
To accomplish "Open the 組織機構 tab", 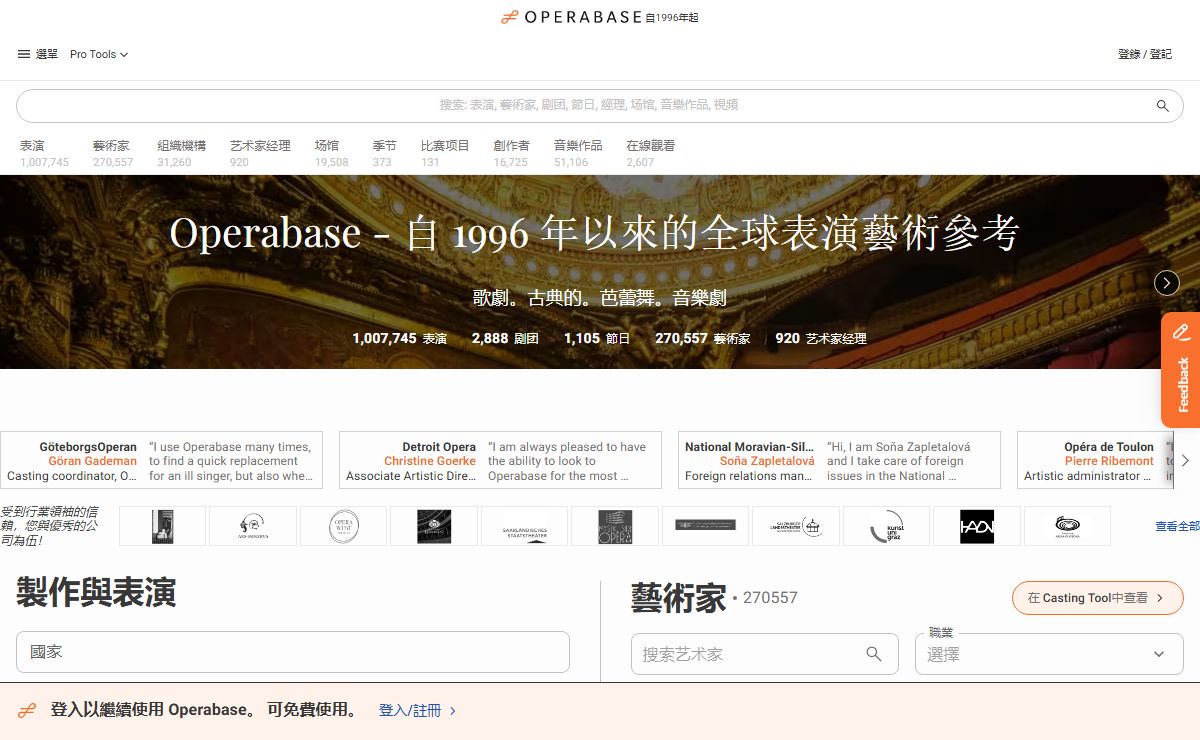I will tap(181, 153).
